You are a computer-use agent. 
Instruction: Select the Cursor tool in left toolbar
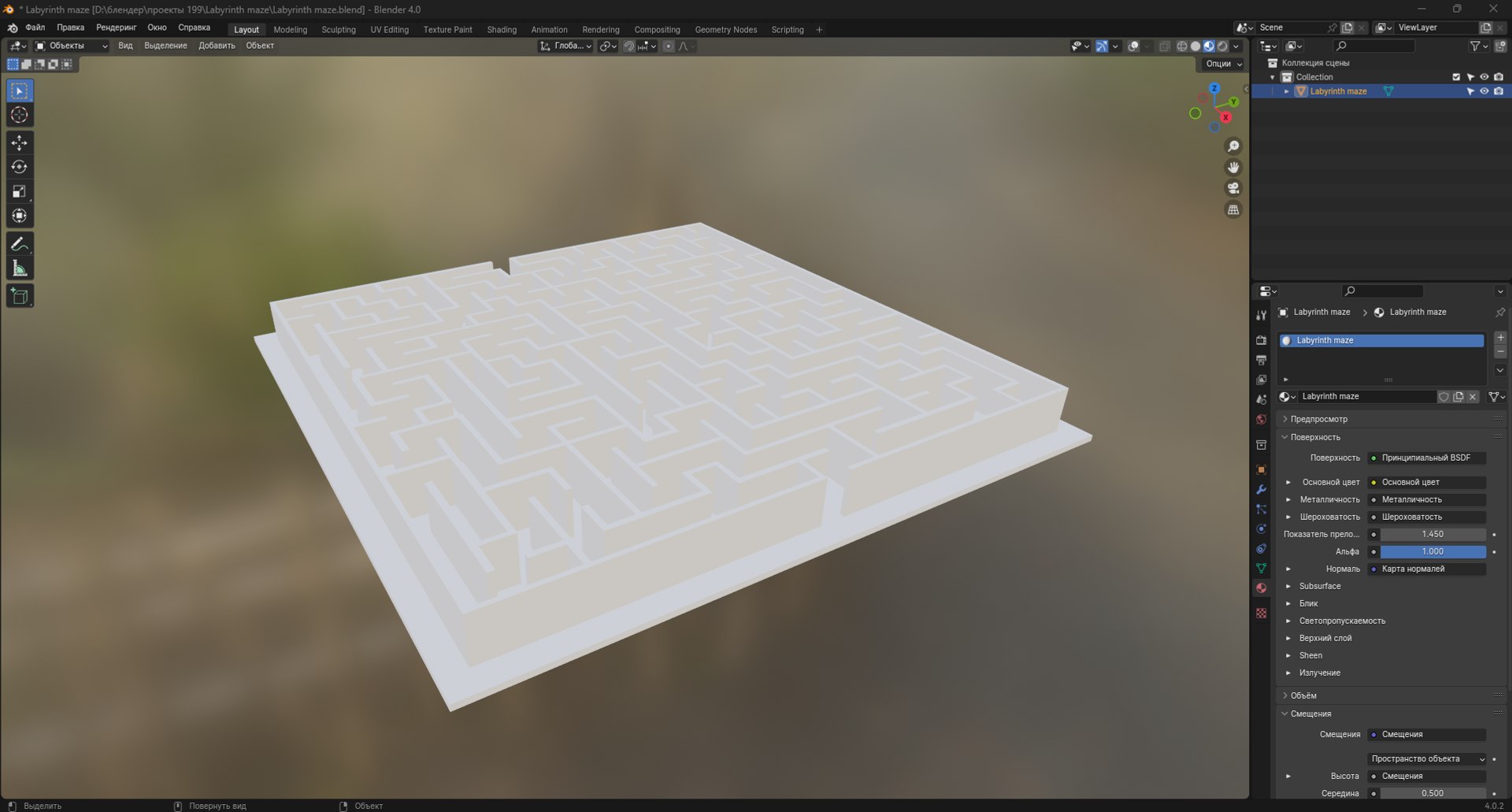click(20, 115)
